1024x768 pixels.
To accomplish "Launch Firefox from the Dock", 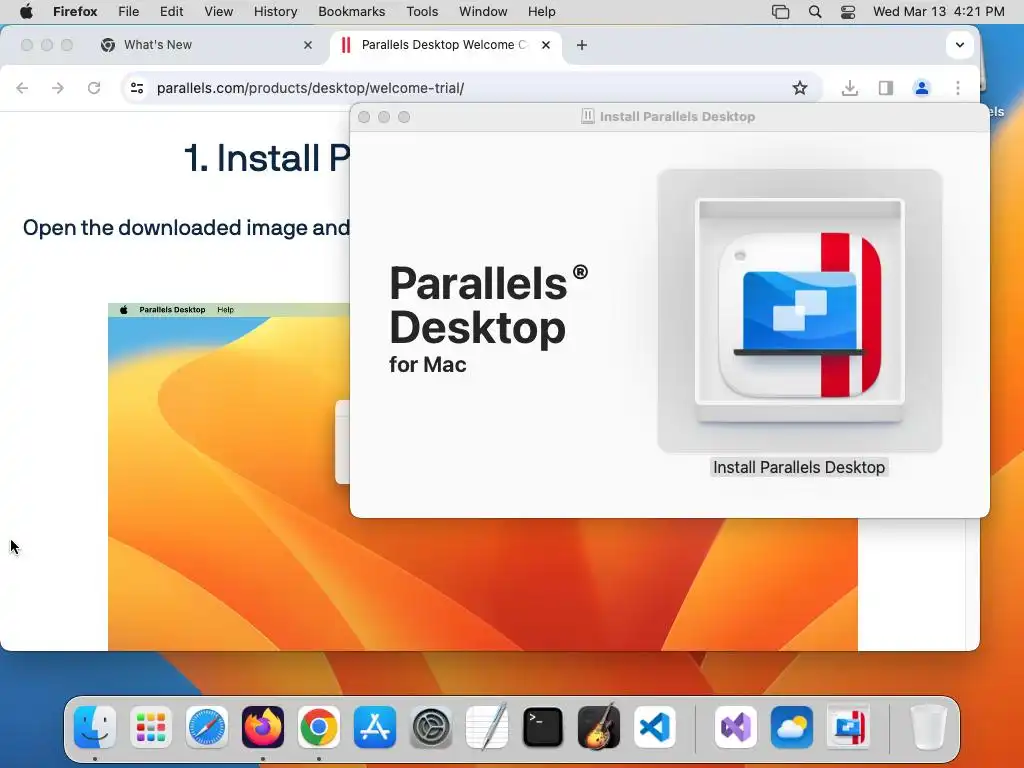I will pos(263,727).
